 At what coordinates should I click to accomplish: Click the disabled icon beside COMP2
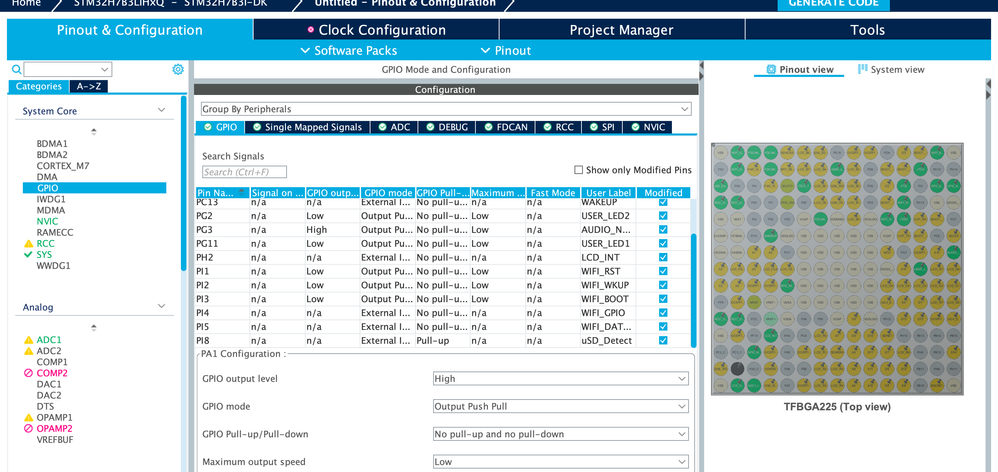point(28,373)
